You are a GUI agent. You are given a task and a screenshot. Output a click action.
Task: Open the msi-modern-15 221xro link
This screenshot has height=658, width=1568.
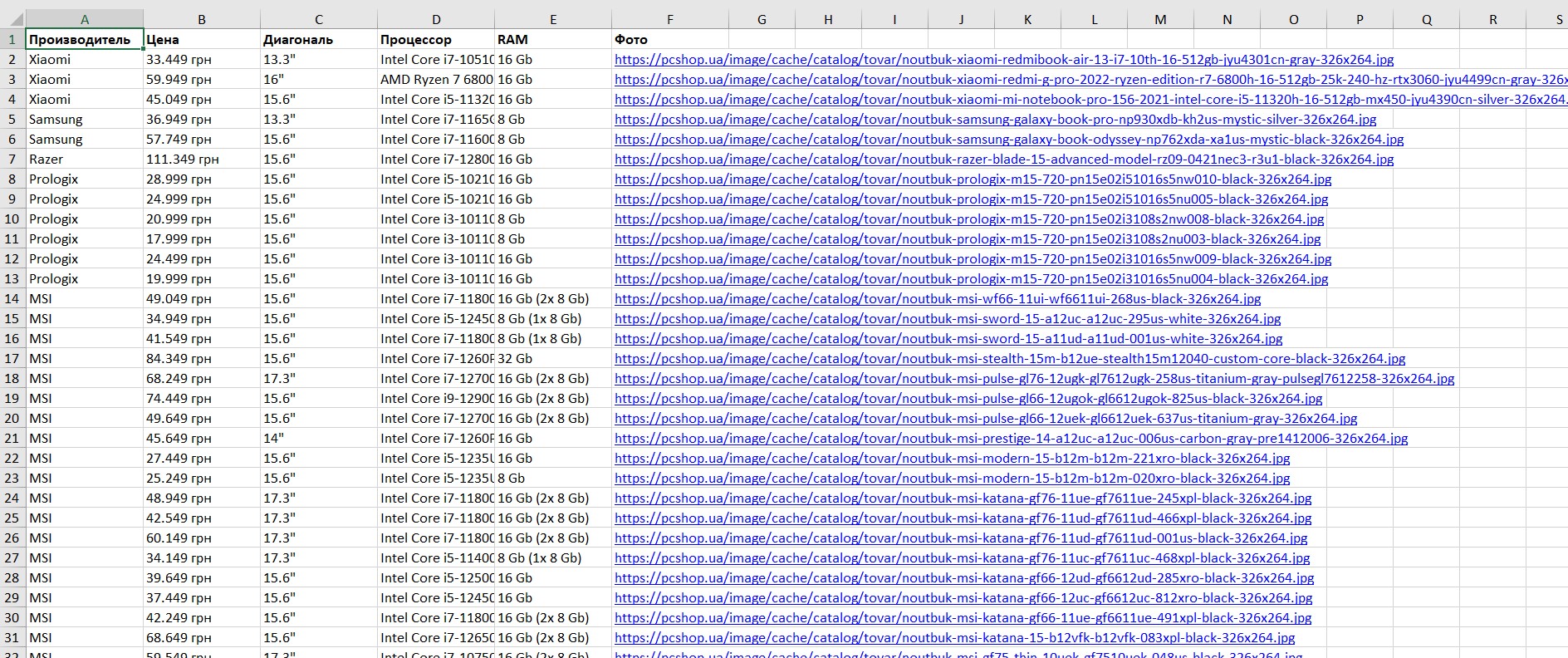[x=953, y=459]
